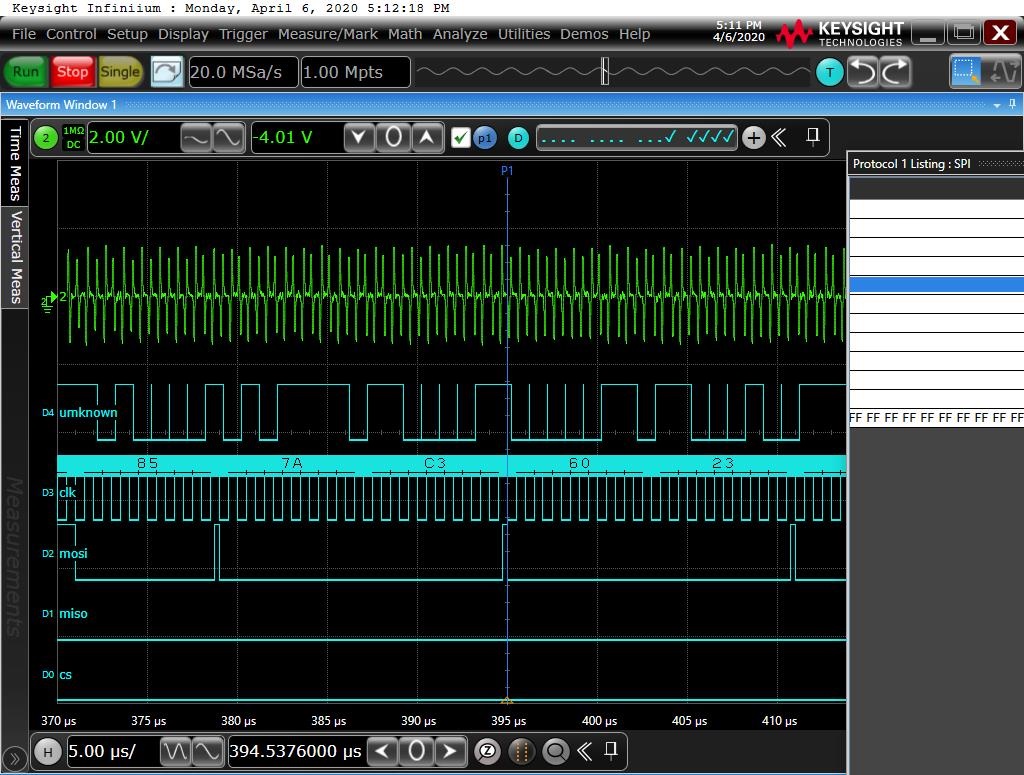1024x775 pixels.
Task: Click the horizontal H button
Action: tap(47, 751)
